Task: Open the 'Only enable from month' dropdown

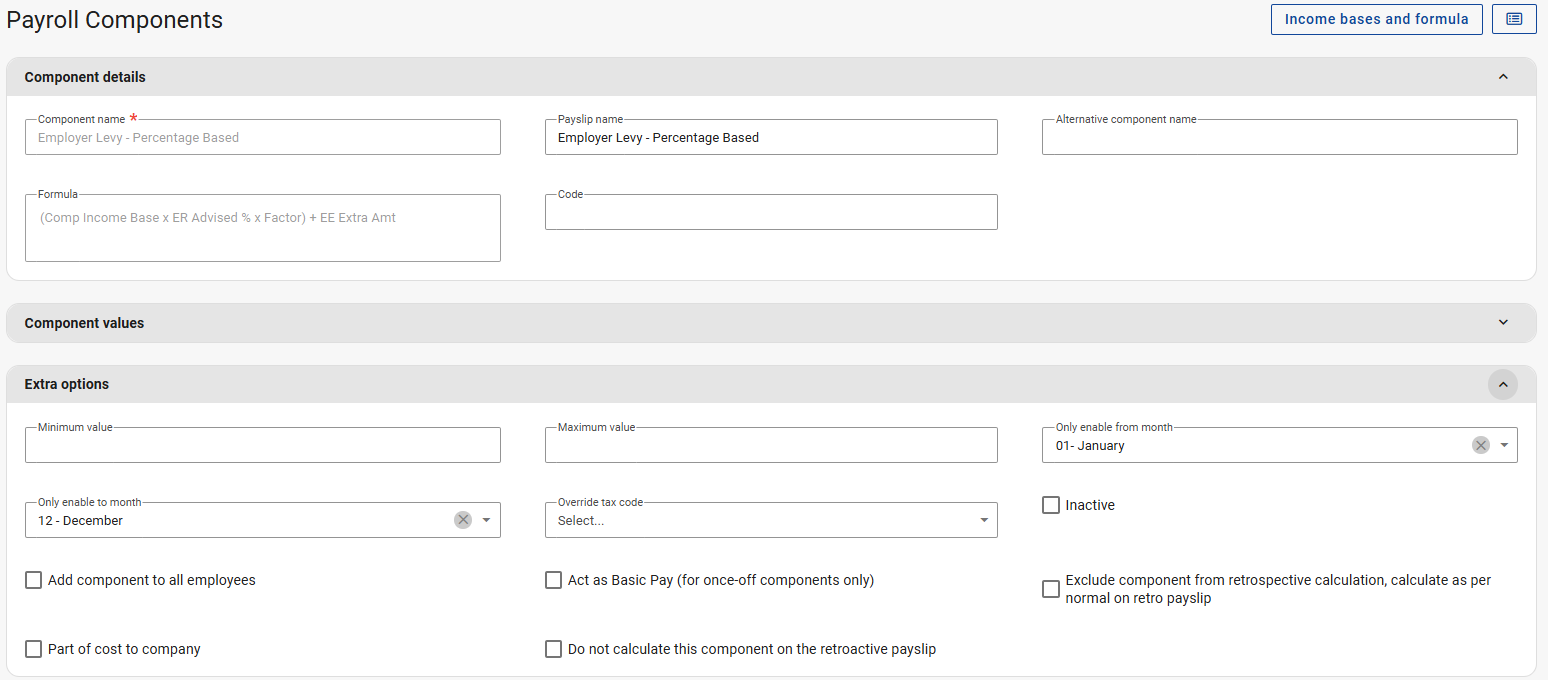Action: [x=1504, y=445]
